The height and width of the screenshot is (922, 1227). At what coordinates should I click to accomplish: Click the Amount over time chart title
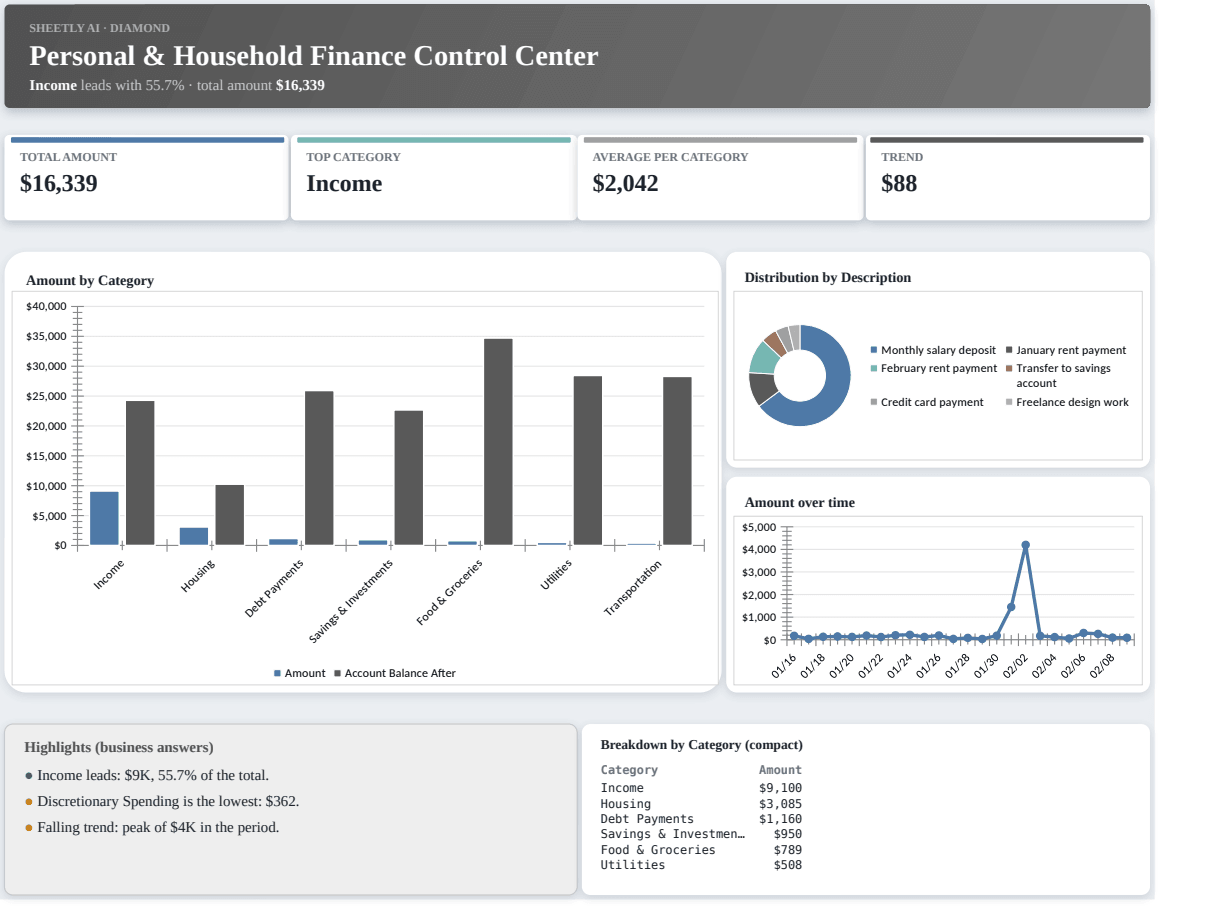click(799, 502)
